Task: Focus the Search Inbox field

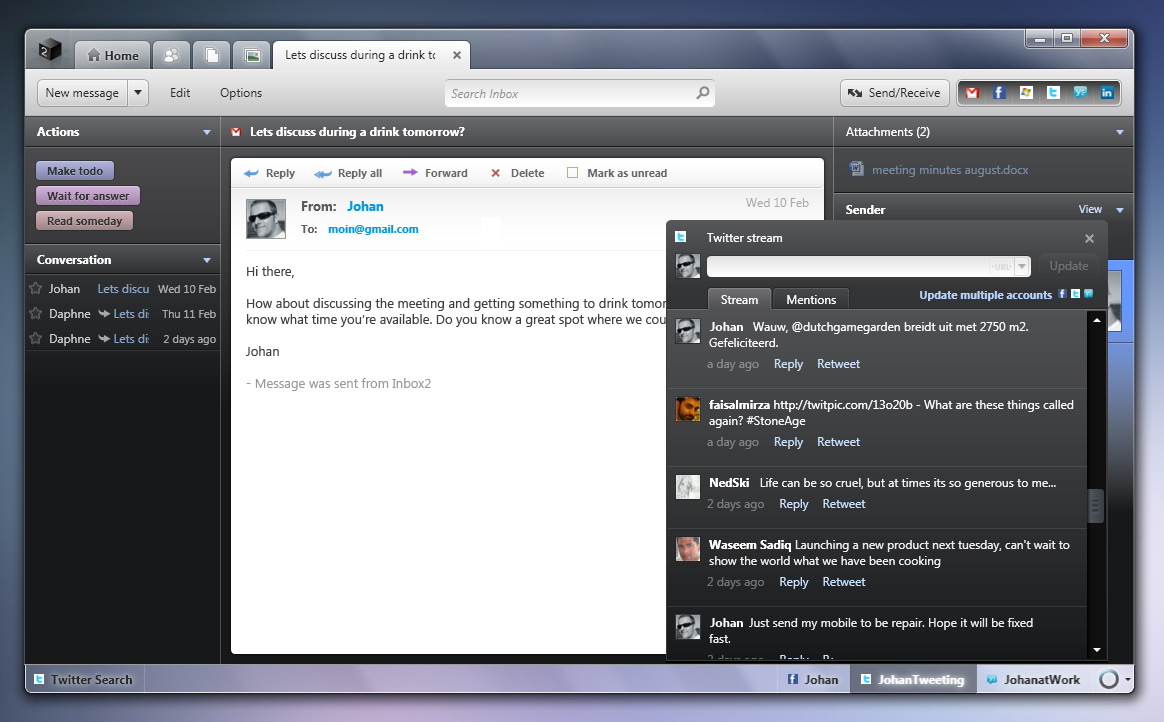Action: click(x=579, y=93)
